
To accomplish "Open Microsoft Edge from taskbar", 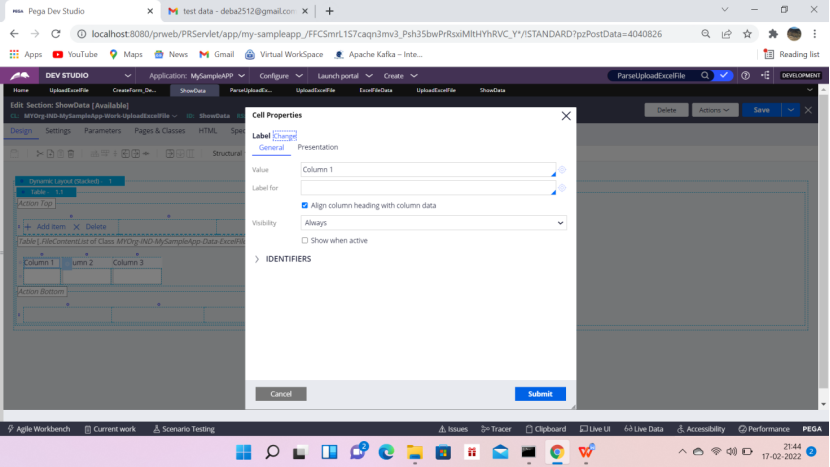I will 386,452.
